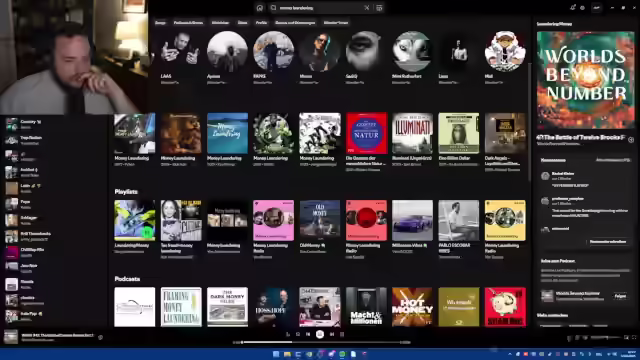This screenshot has height=360, width=640.
Task: Clear the search text with the X icon
Action: click(x=367, y=8)
